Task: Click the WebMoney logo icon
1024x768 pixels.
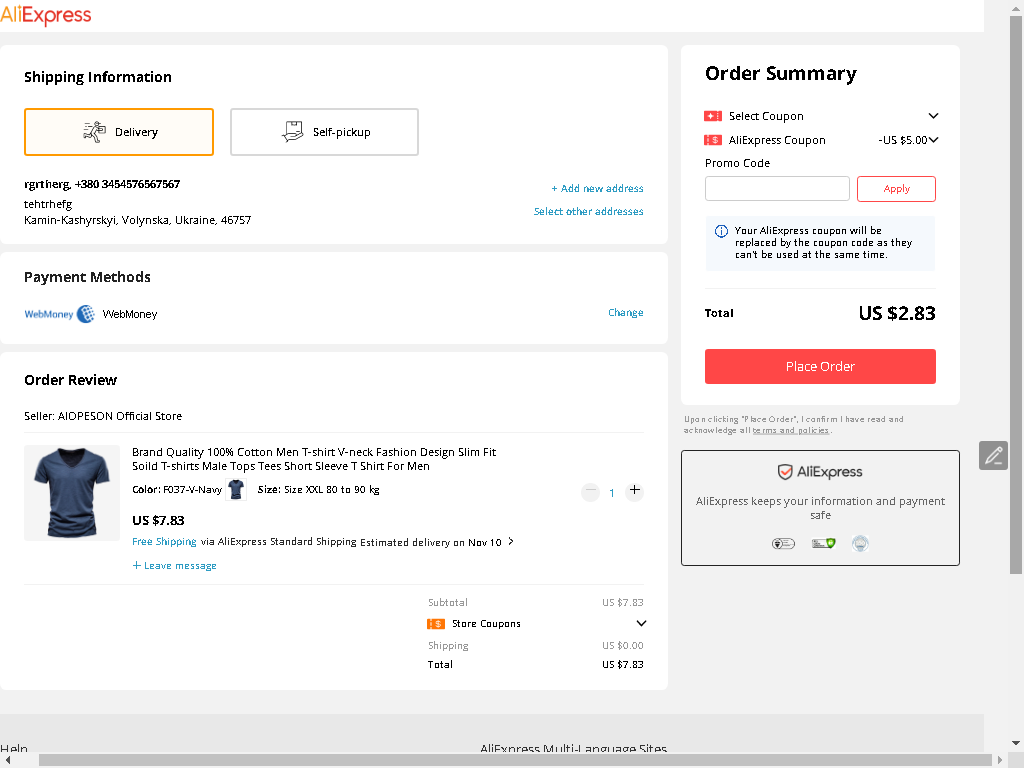Action: click(59, 314)
